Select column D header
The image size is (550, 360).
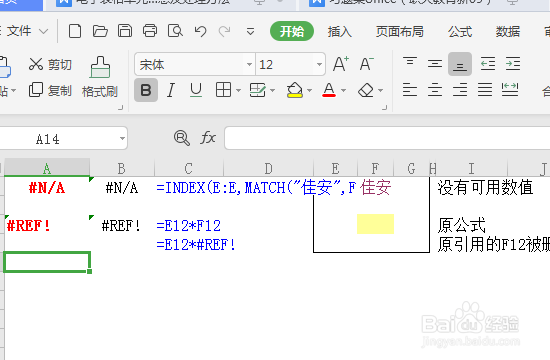(x=268, y=168)
